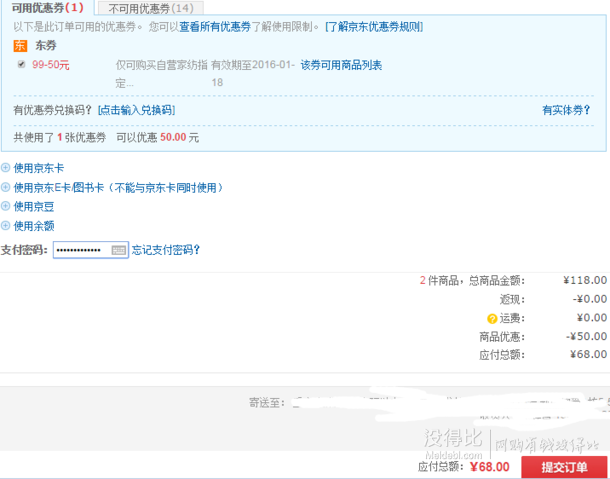Open the virtual keyboard icon in password field

(118, 250)
